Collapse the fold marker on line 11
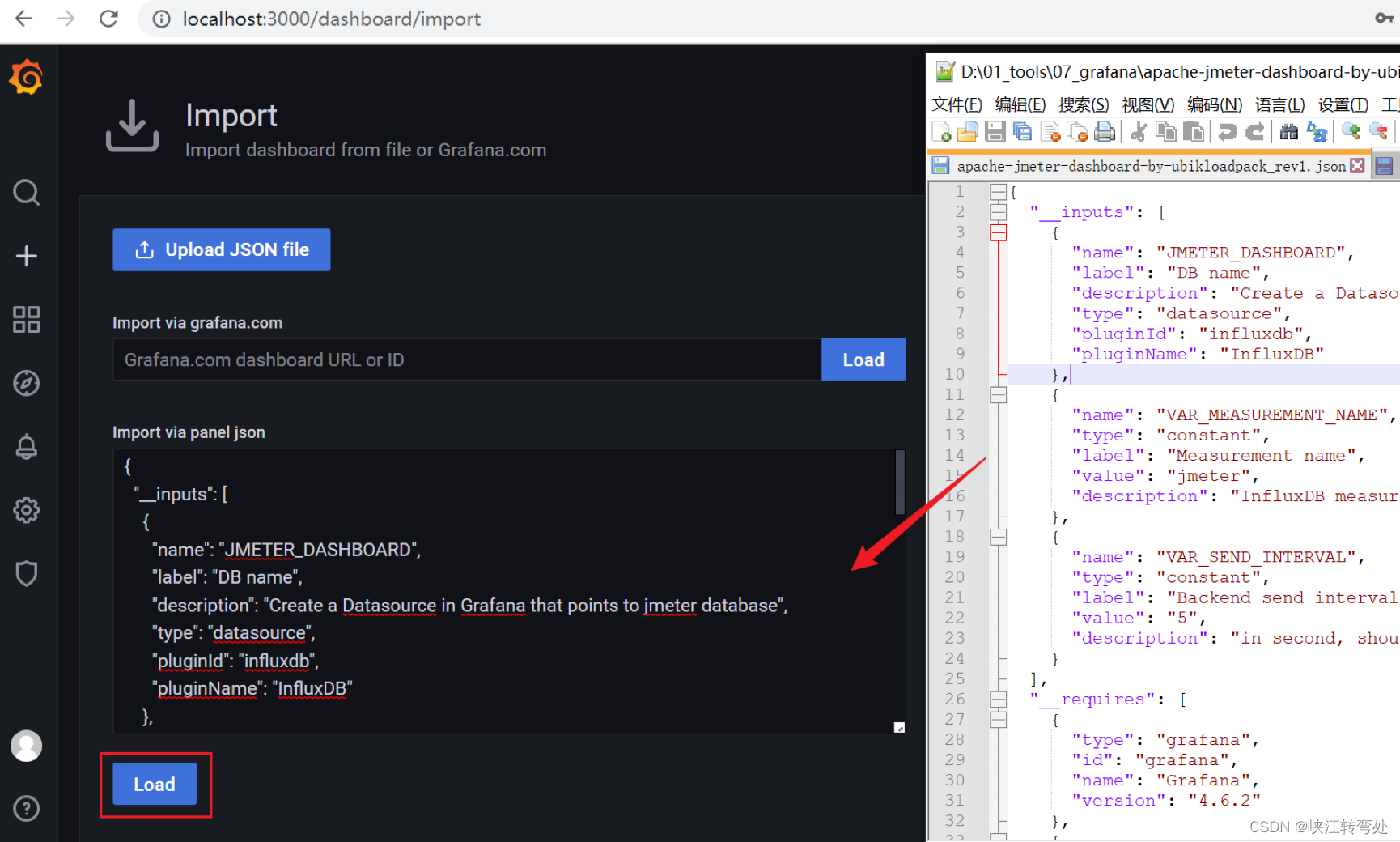 (999, 395)
